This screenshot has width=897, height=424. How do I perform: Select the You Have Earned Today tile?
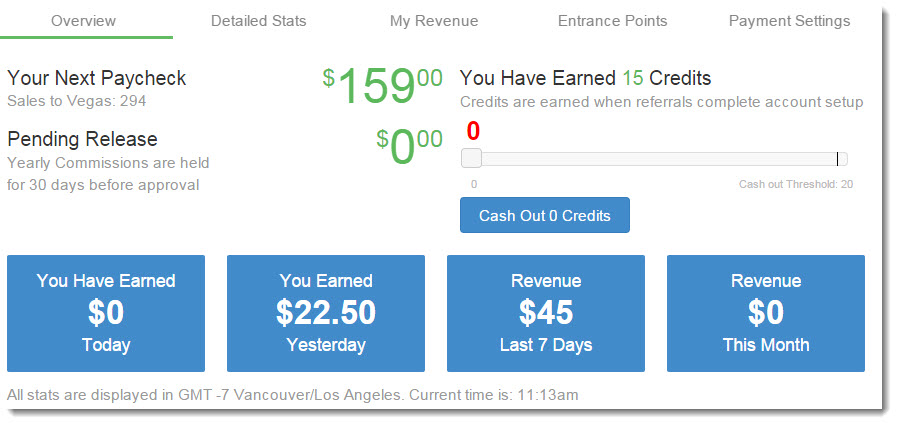coord(106,314)
